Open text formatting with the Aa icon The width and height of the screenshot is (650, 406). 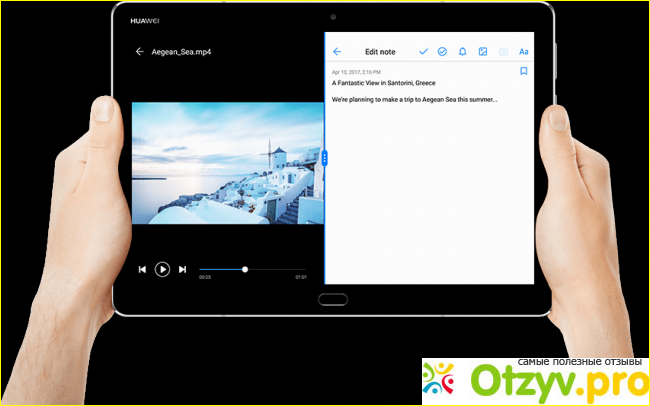point(523,51)
